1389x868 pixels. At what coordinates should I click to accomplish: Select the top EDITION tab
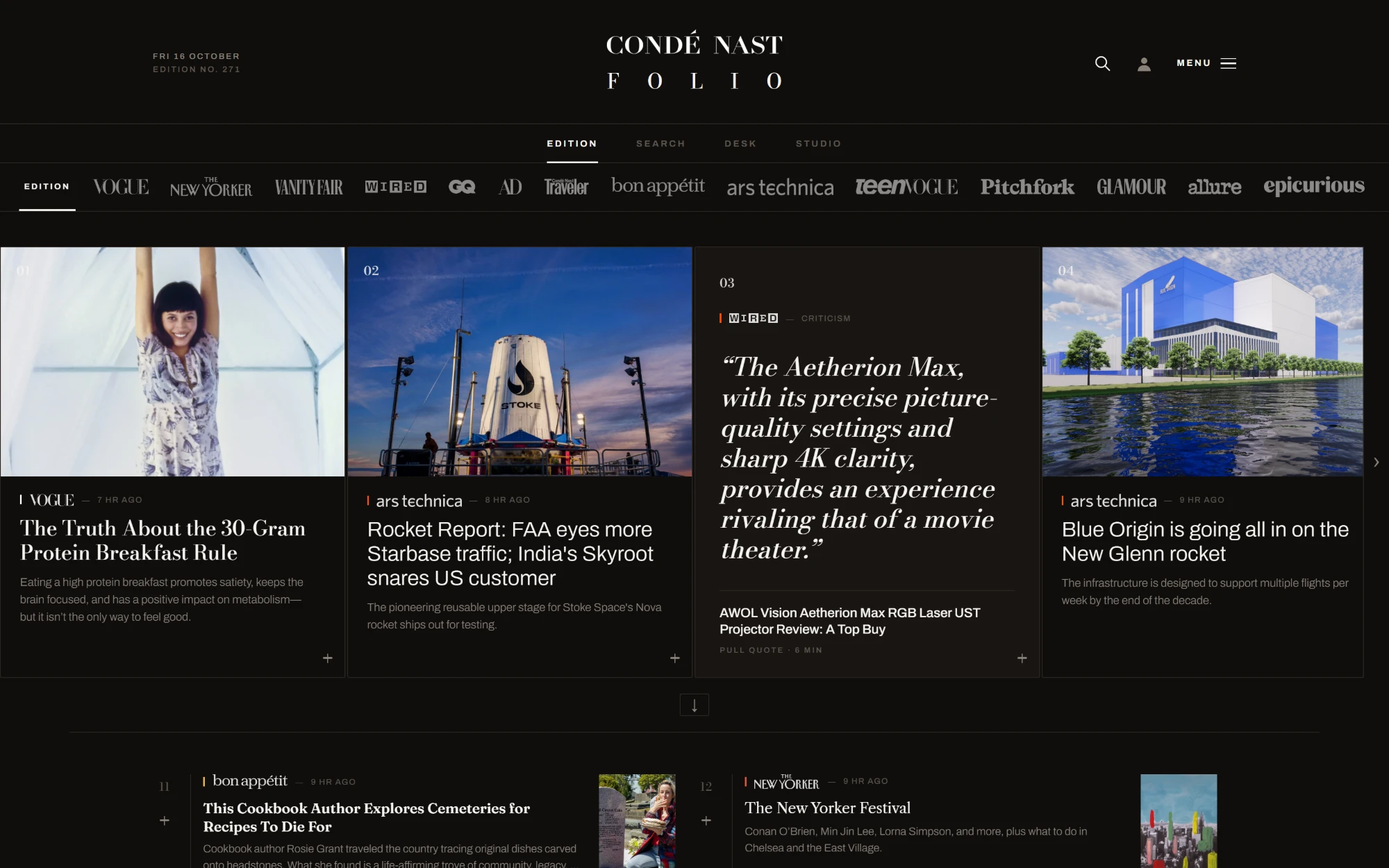coord(572,144)
